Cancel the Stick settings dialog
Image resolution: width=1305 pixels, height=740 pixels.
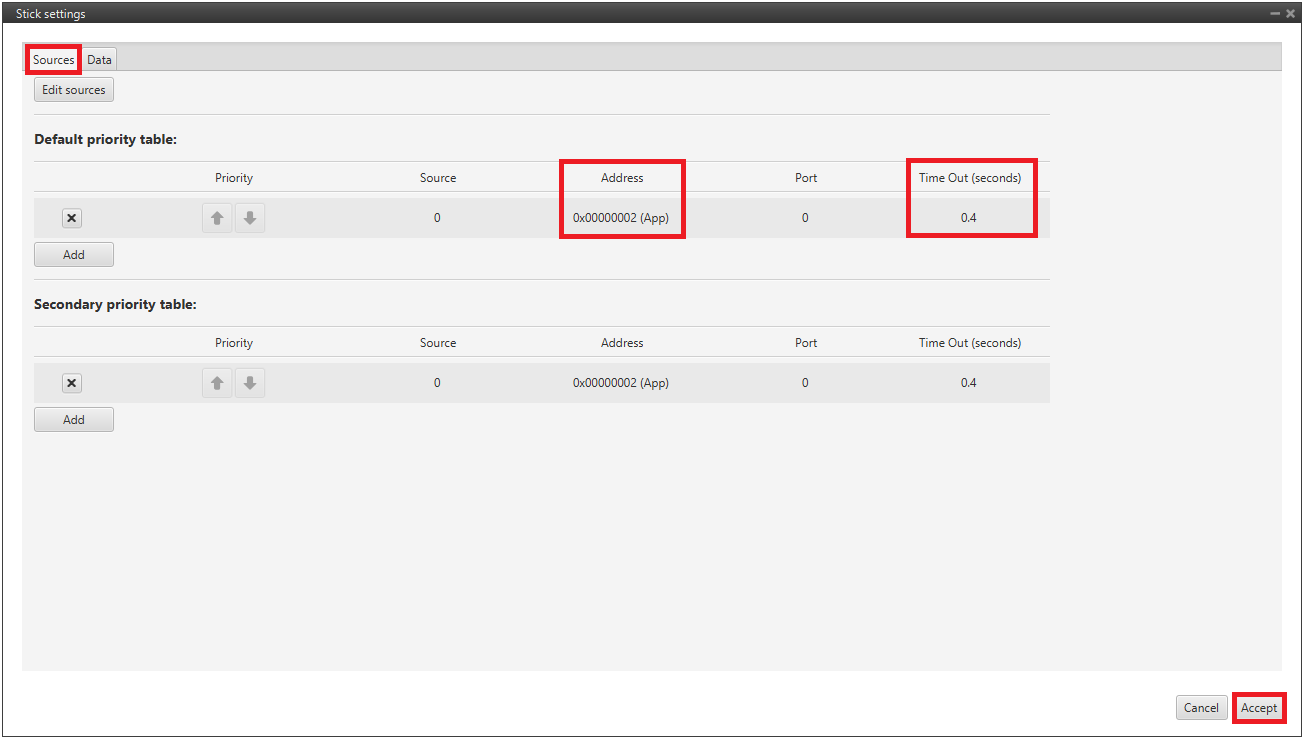[1201, 708]
